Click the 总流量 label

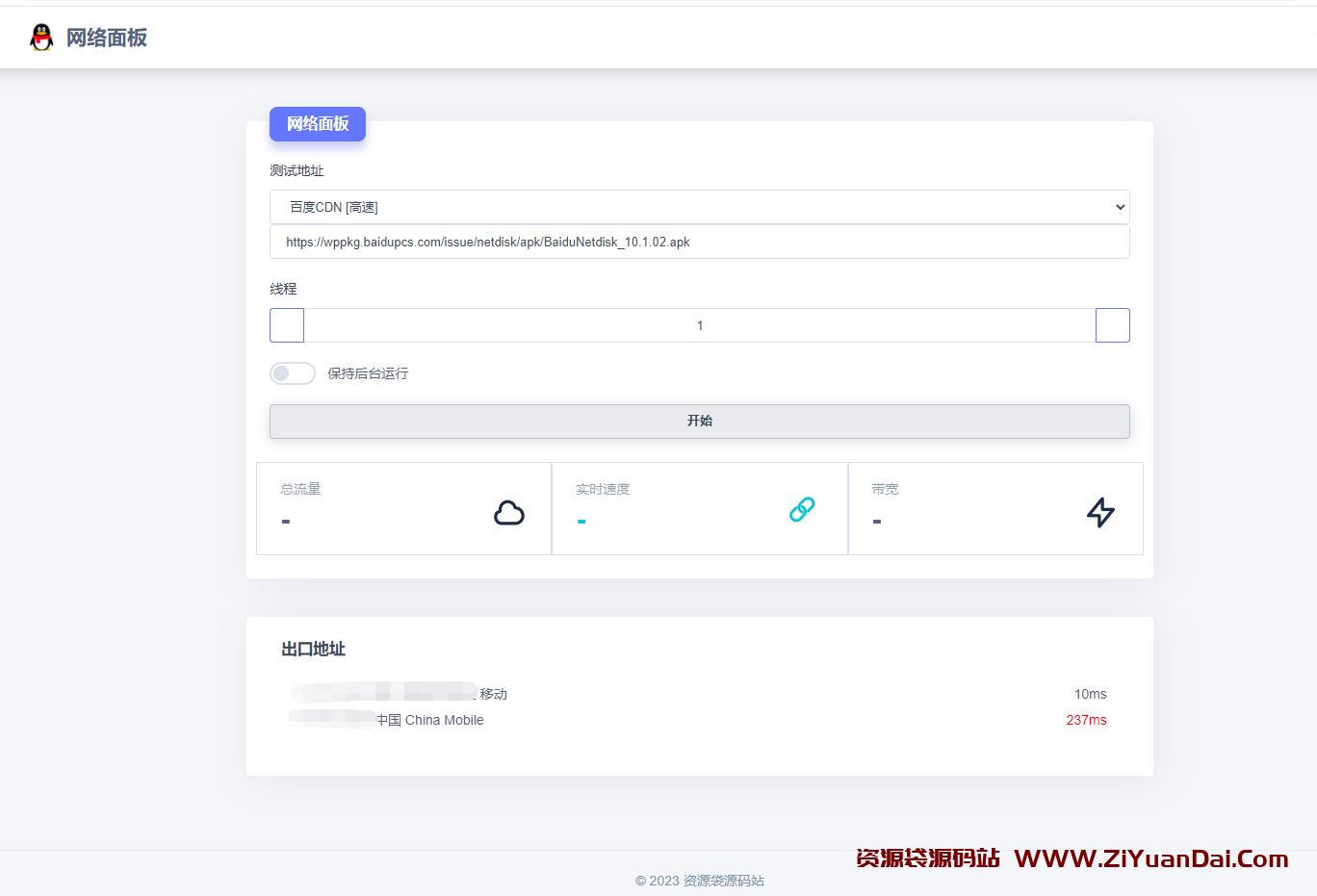coord(300,489)
